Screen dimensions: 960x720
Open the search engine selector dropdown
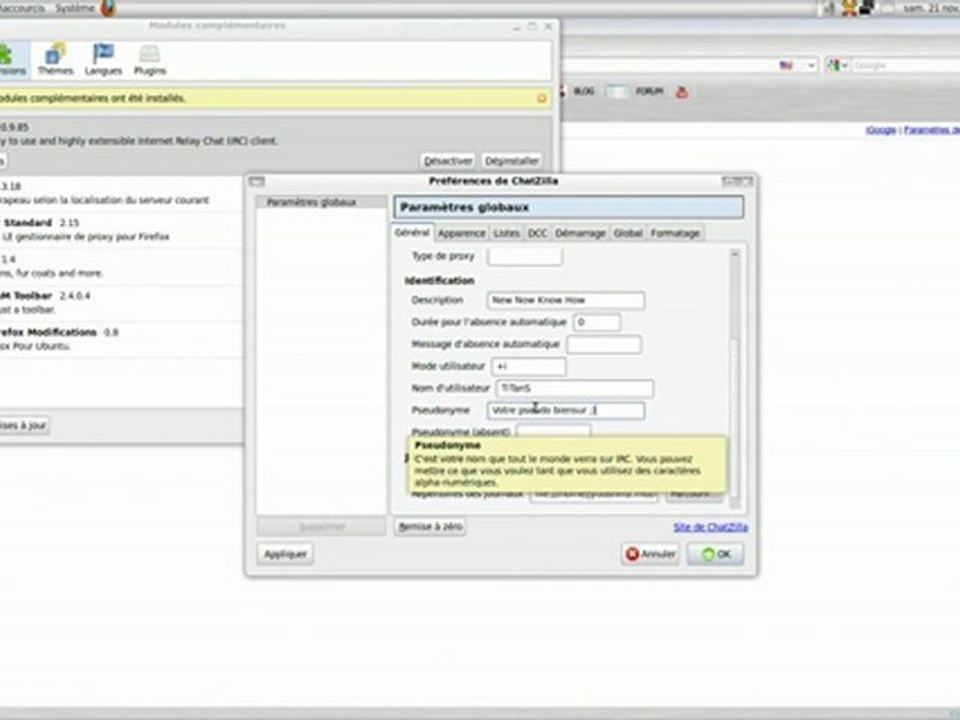click(x=836, y=65)
